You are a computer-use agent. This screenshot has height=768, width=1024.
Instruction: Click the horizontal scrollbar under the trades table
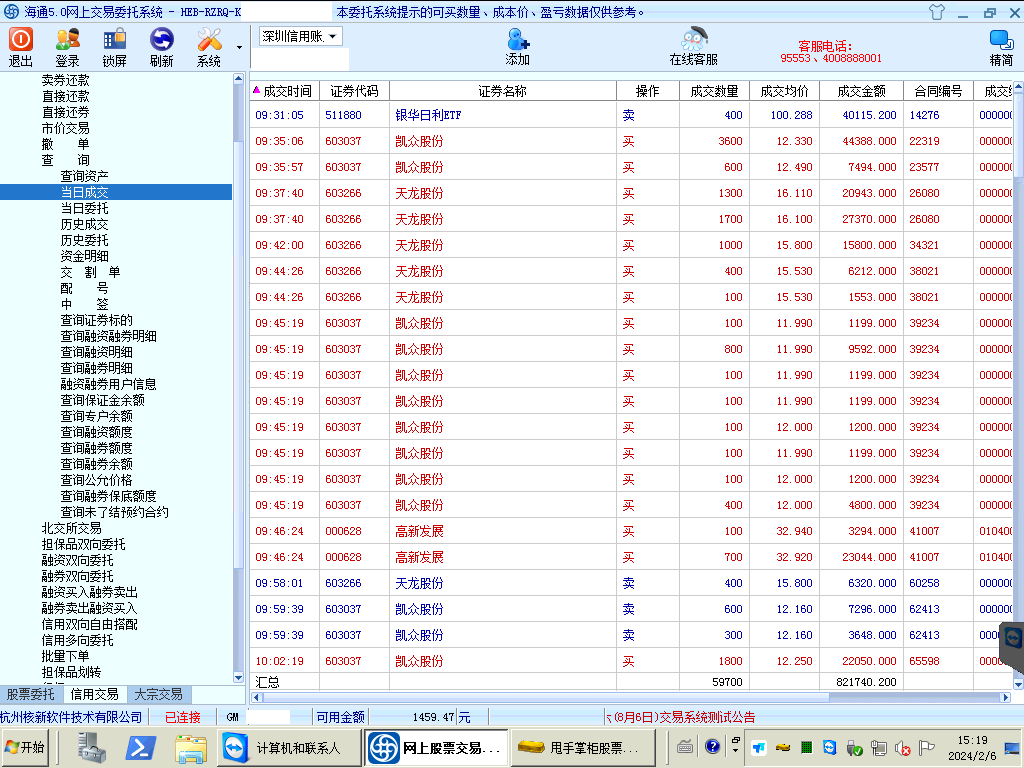630,696
